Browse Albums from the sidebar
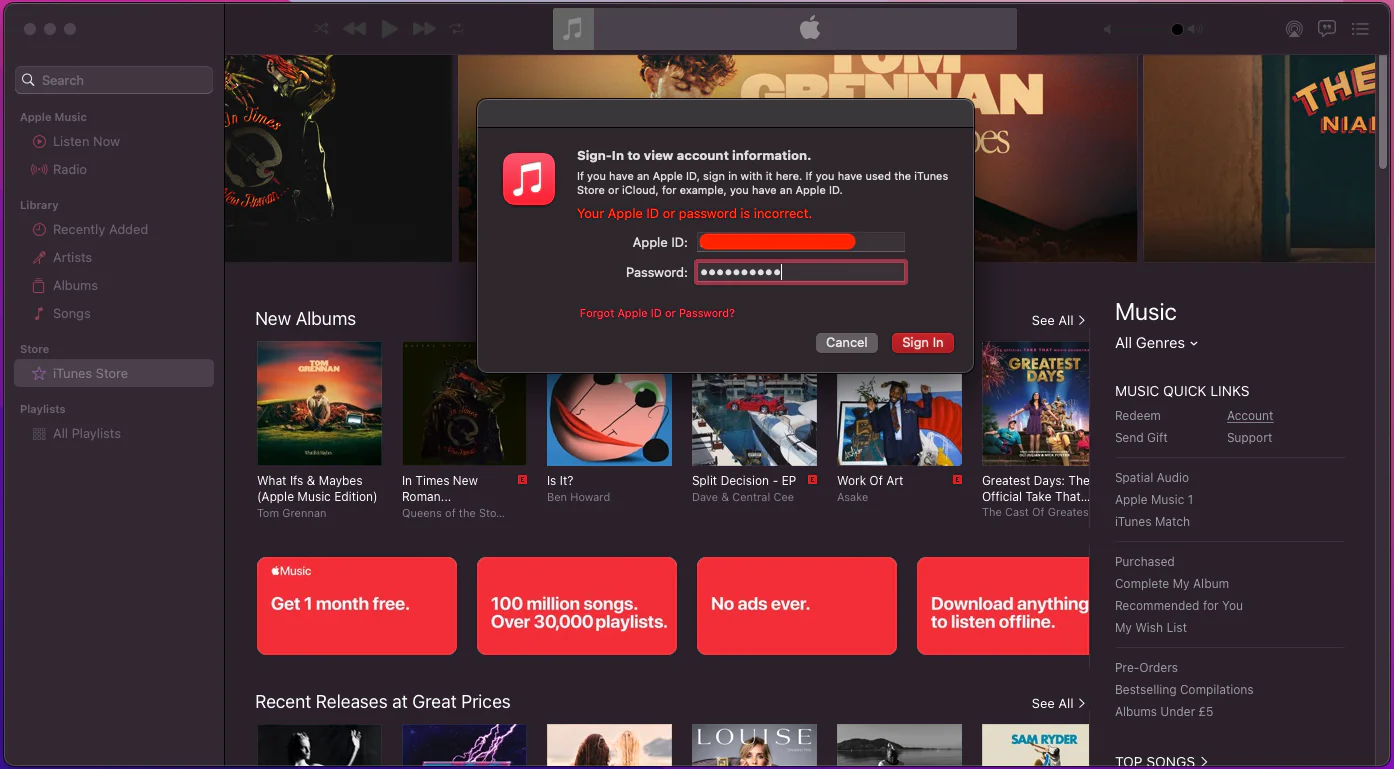The image size is (1394, 769). 74,285
